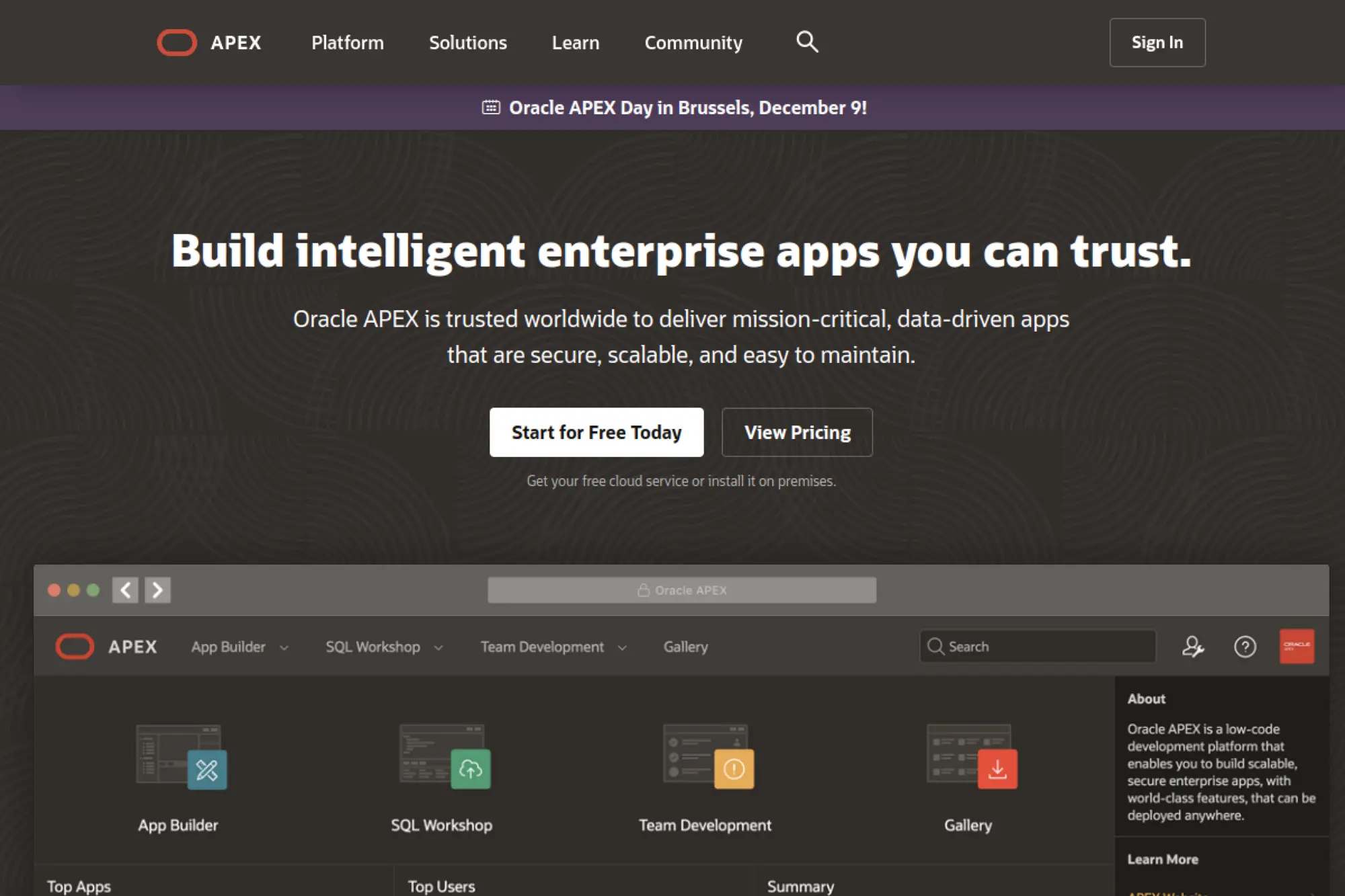Click the Oracle APEX red square logo
1345x896 pixels.
tap(1297, 646)
